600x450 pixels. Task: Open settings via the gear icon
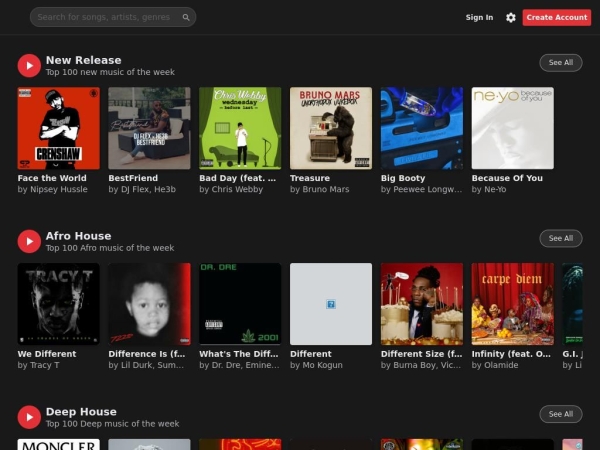[510, 18]
